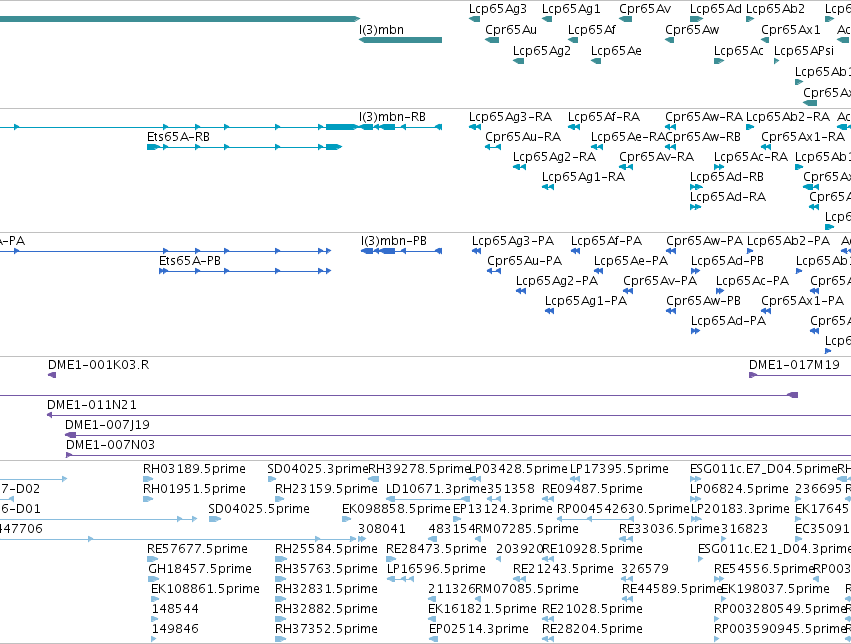Select the Lcp65Ae-RA transcript label
Viewport: 851px width, 644px height.
(x=628, y=137)
